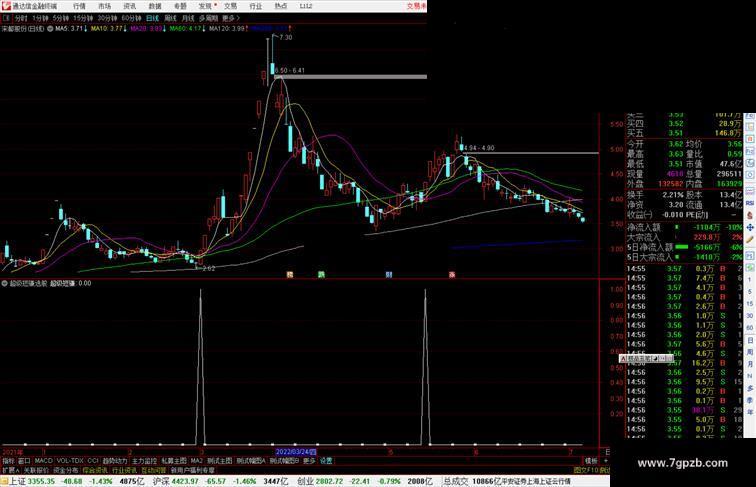
Task: Select the 5分钟 period
Action: click(61, 18)
